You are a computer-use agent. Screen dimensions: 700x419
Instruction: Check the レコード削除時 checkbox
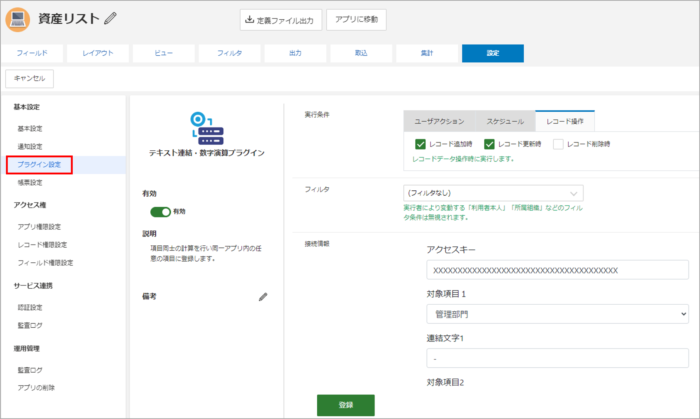pyautogui.click(x=558, y=144)
